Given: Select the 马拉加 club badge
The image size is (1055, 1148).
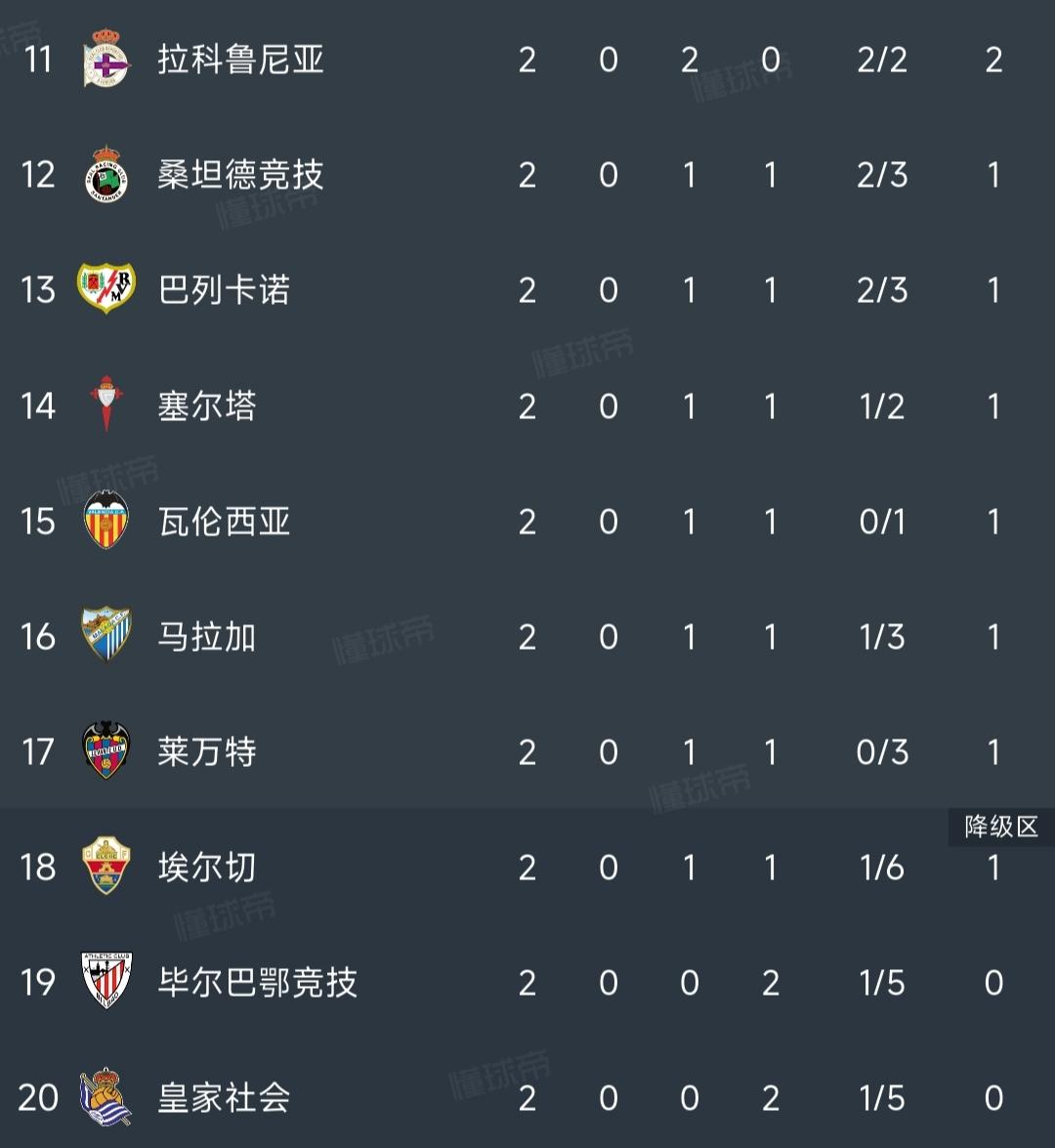Looking at the screenshot, I should click(x=106, y=634).
